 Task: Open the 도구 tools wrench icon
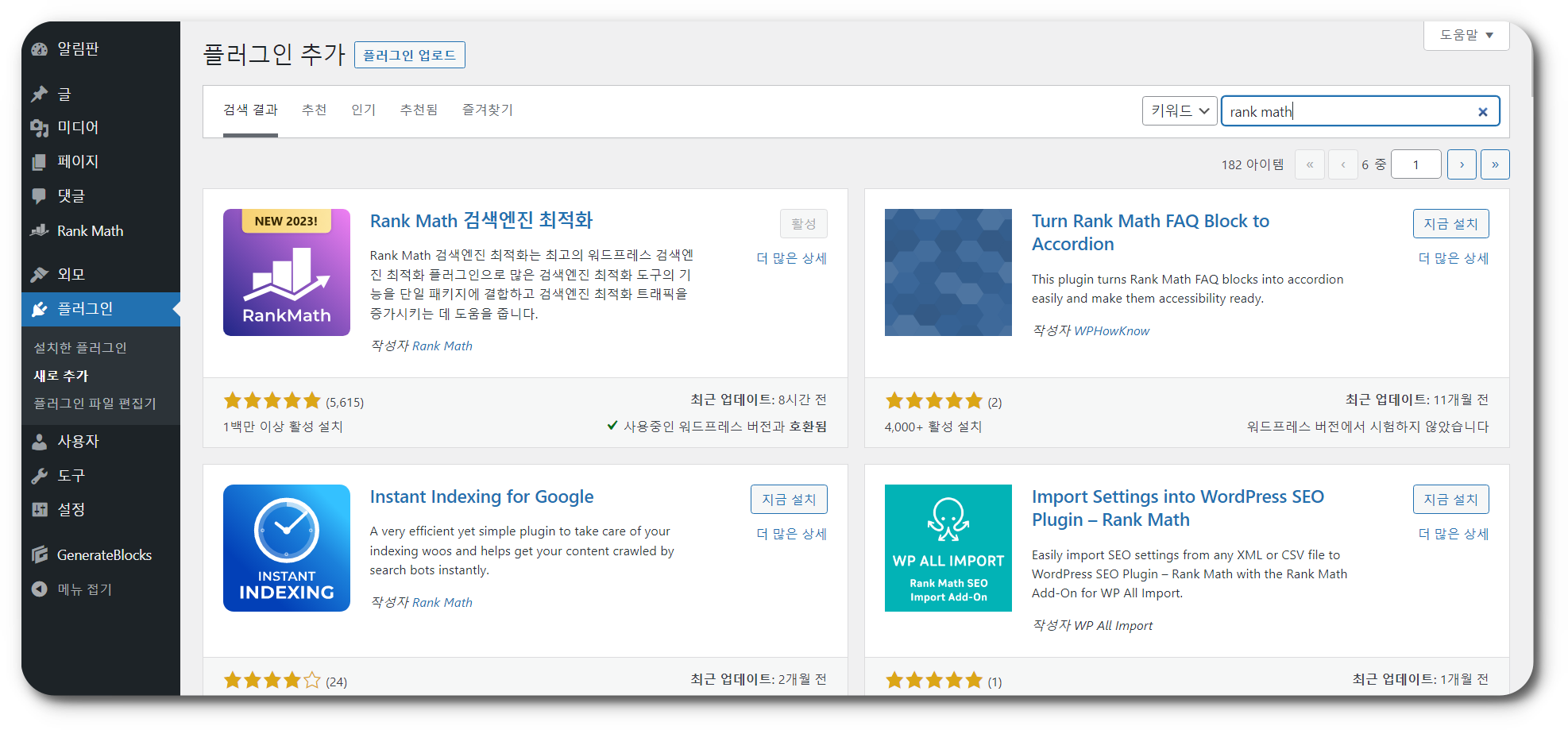(40, 475)
